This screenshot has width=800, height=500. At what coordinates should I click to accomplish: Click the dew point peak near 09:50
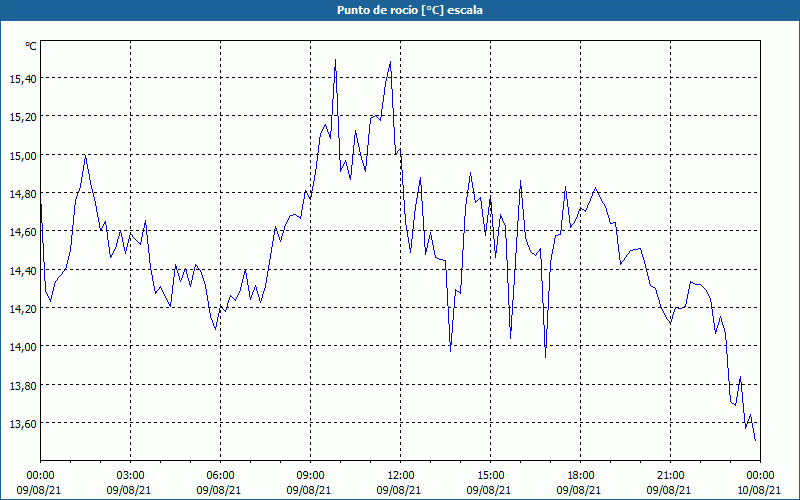335,60
